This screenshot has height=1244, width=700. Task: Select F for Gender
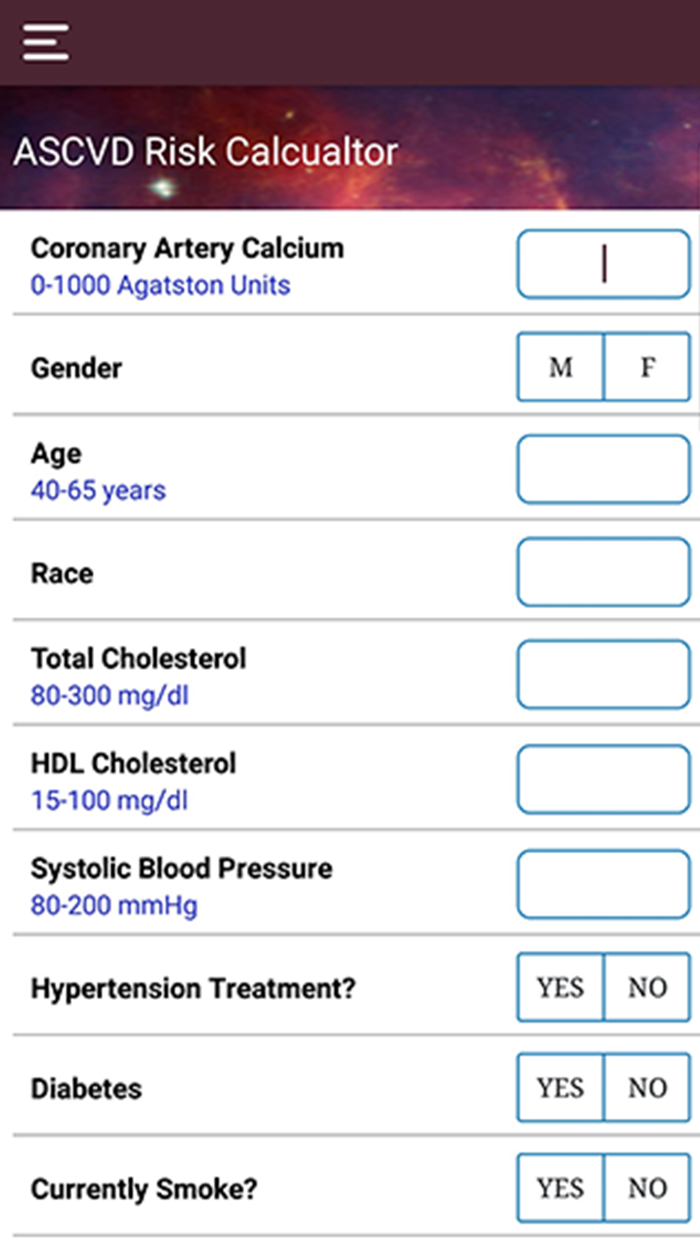[647, 368]
